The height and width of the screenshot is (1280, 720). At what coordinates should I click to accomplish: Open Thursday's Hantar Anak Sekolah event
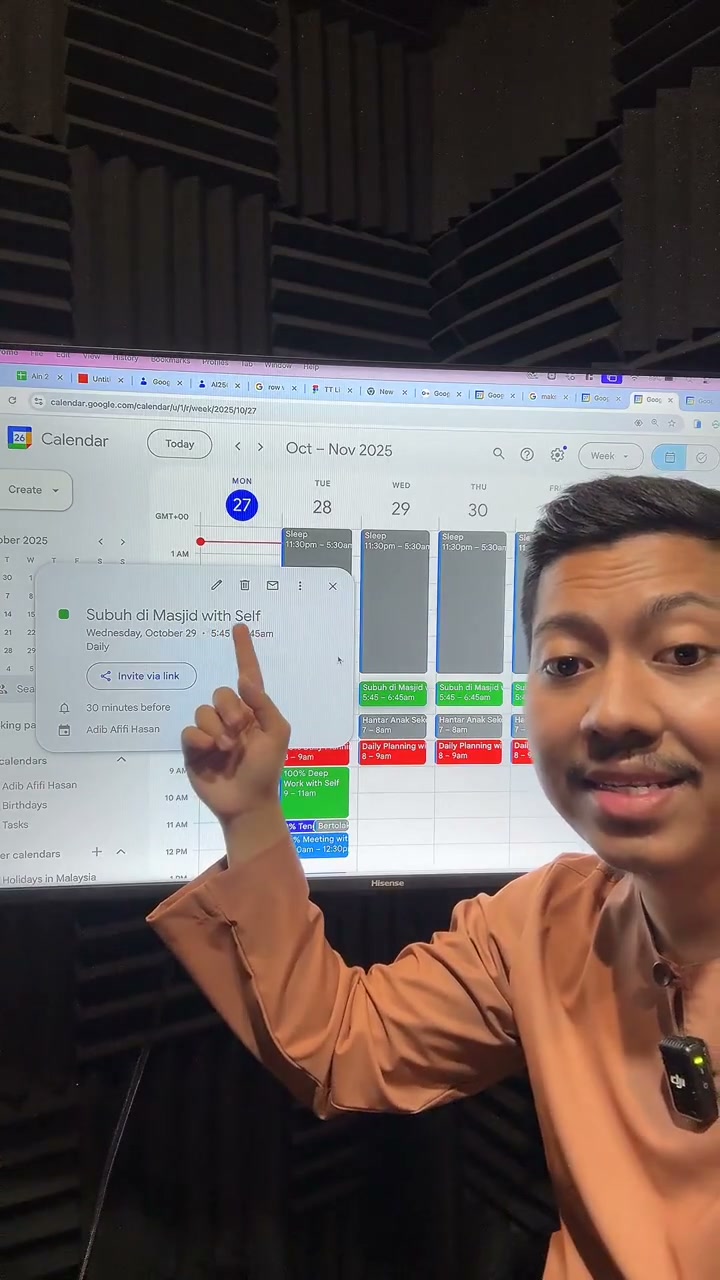point(469,725)
